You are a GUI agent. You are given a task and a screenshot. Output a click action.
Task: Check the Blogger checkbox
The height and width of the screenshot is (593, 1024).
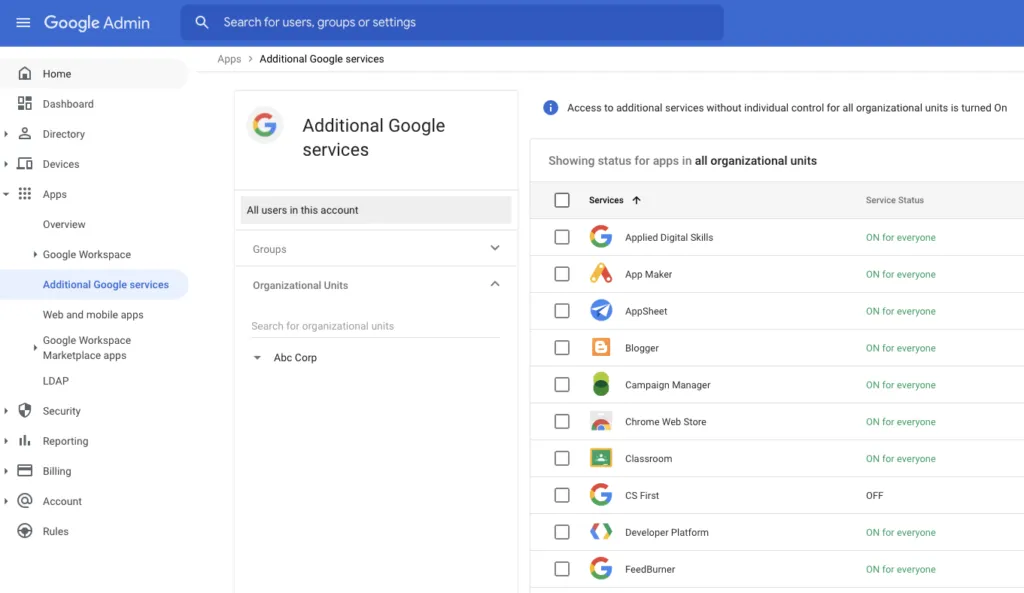(562, 347)
